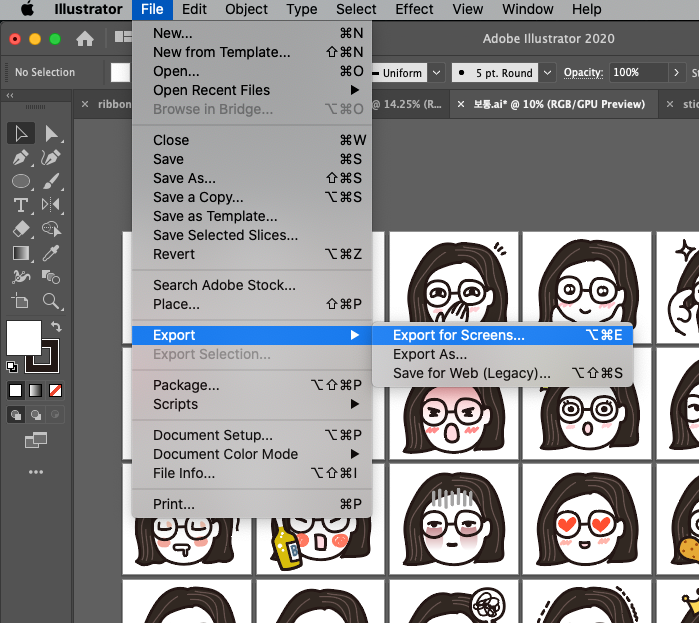699x623 pixels.
Task: Select the Shape Builder tool
Action: click(x=52, y=229)
